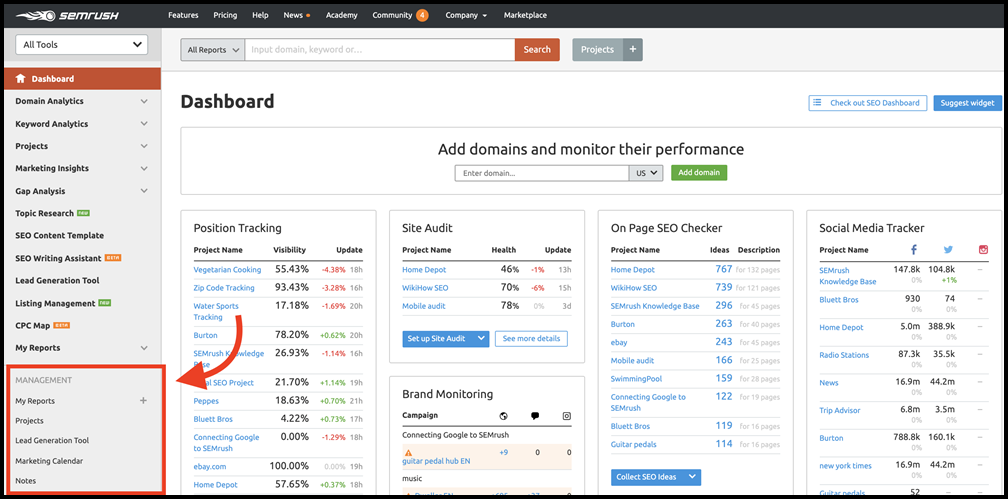Click the orange Search button
Screen dimensions: 1008x499
pos(537,50)
